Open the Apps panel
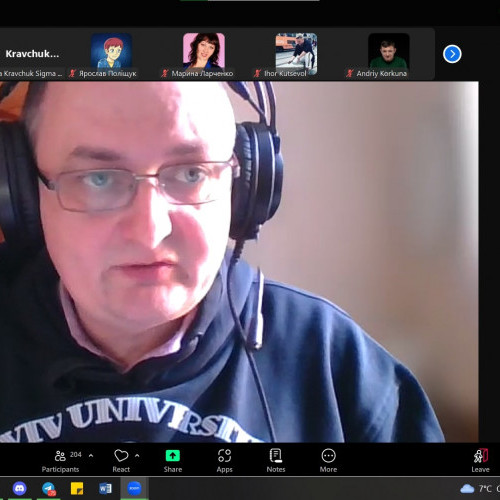500x500 pixels. 224,461
